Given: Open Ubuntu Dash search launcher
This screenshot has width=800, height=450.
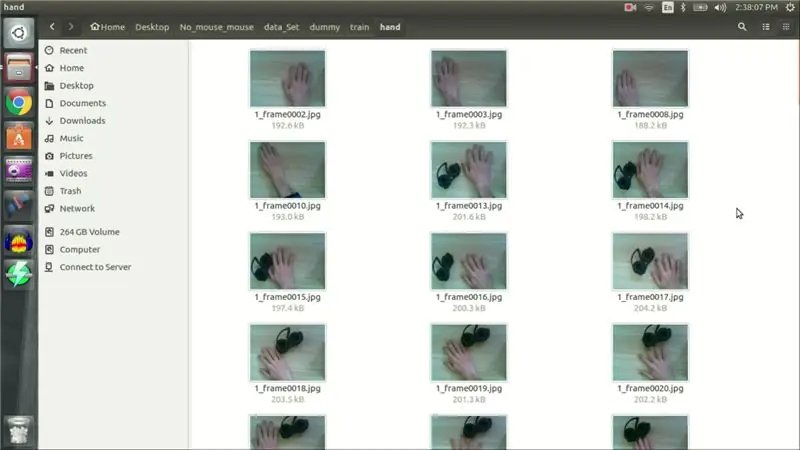Looking at the screenshot, I should [x=19, y=33].
